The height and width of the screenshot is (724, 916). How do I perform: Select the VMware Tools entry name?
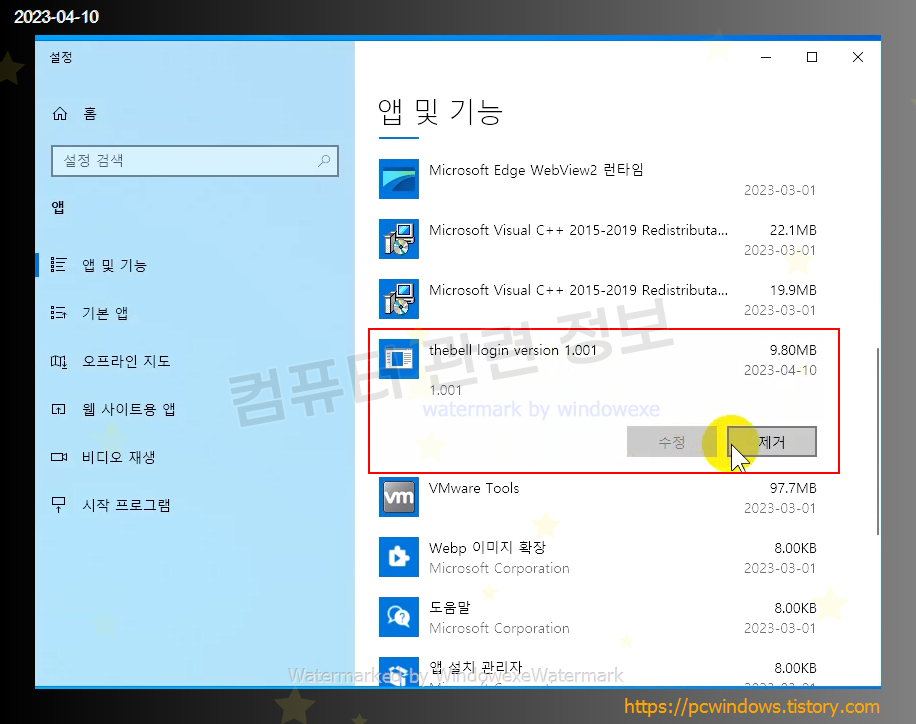coord(474,488)
